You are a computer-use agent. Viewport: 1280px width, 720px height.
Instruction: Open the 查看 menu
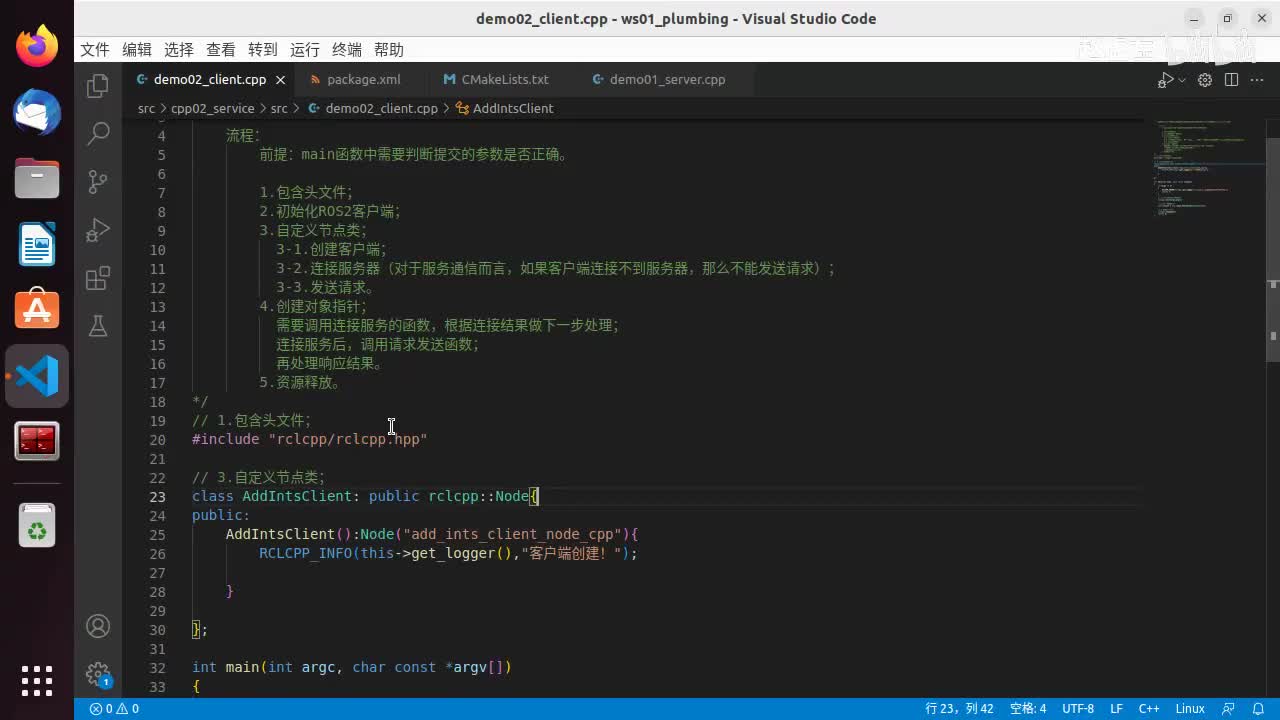[221, 50]
